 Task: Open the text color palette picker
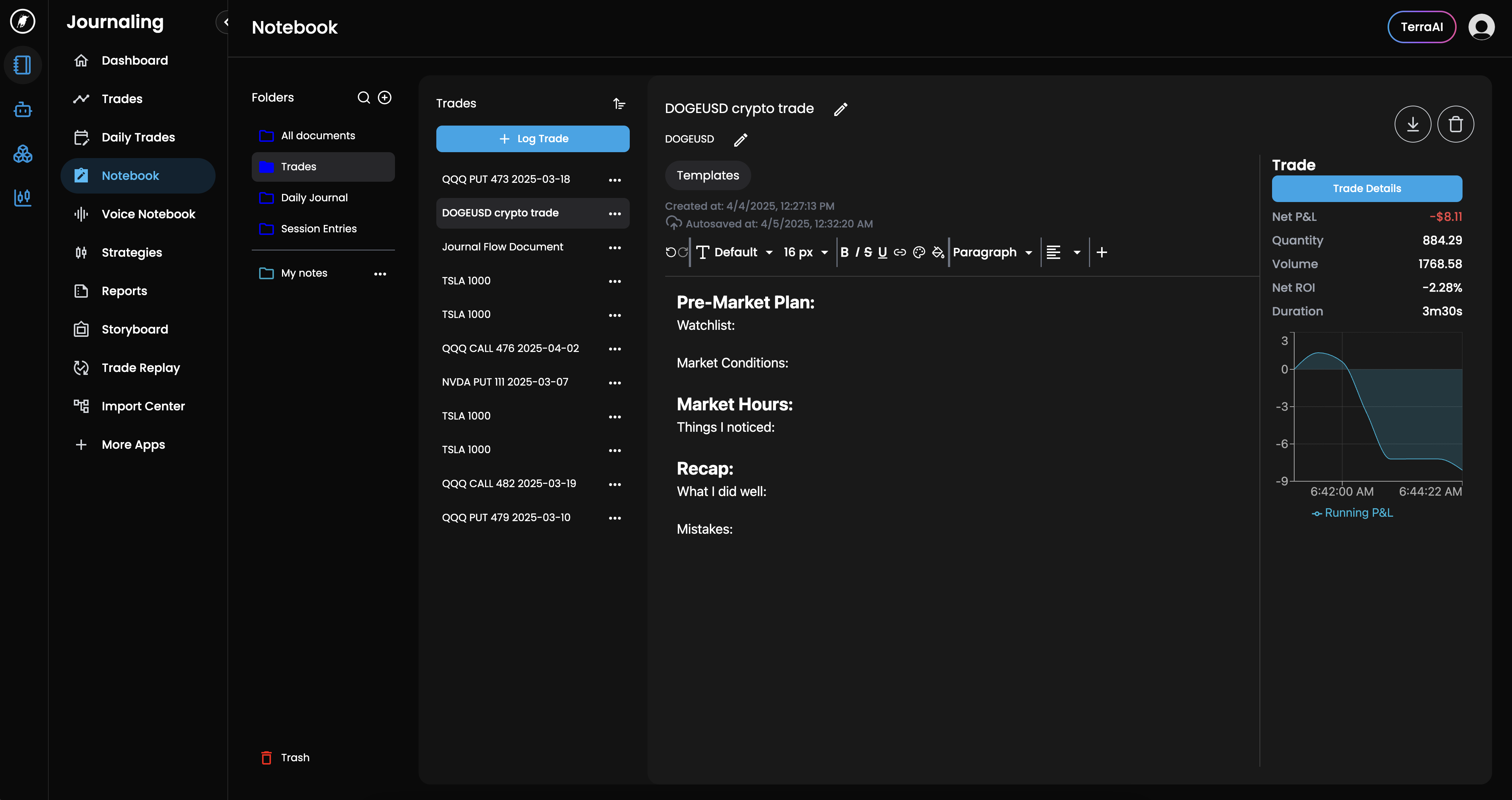point(918,253)
